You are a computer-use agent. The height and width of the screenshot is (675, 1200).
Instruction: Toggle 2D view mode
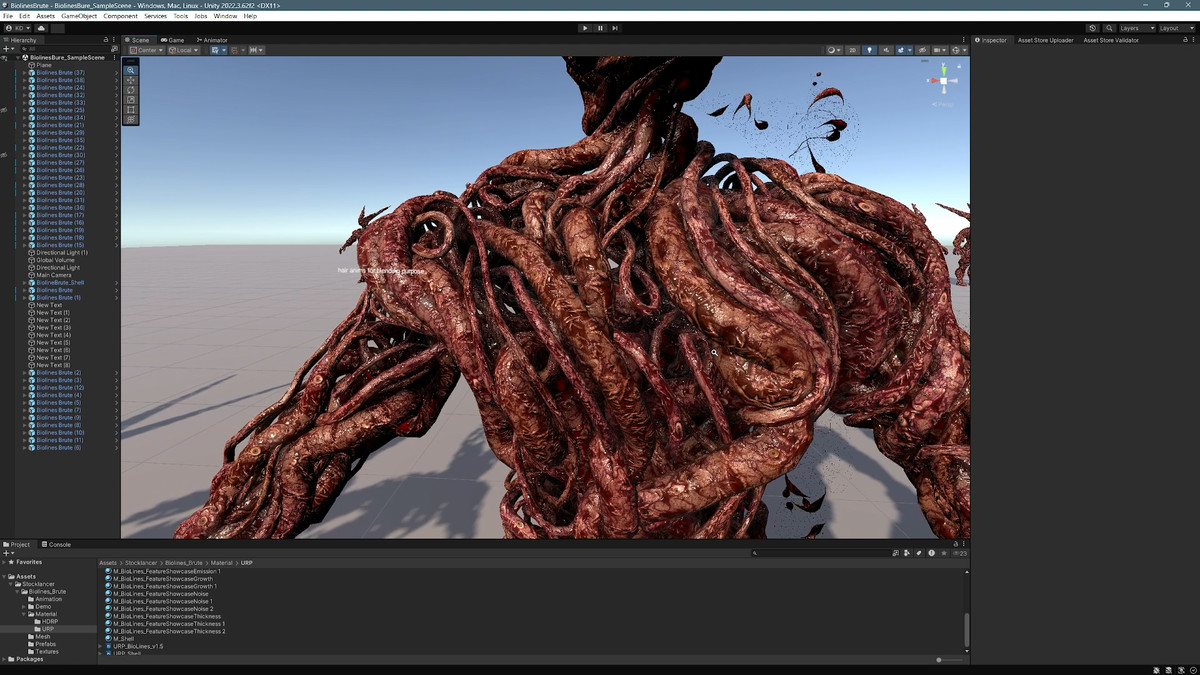853,50
